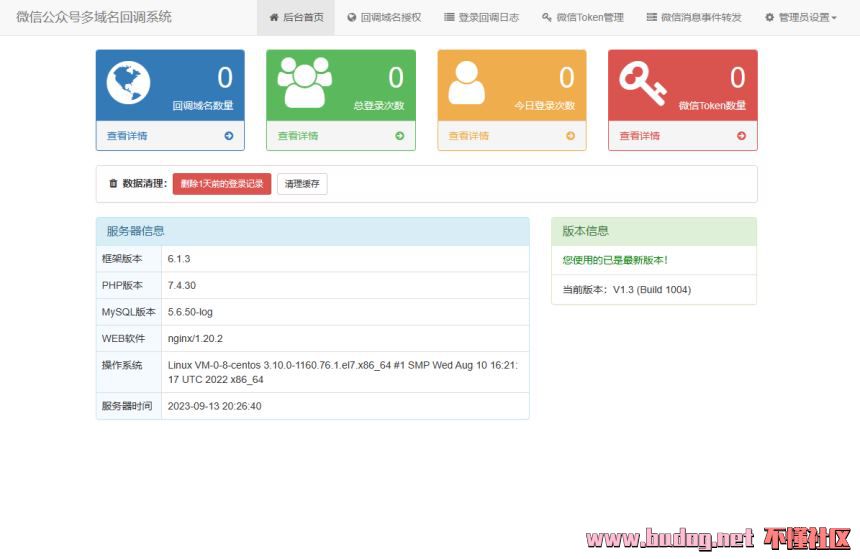
Task: Open 登录回调日志 menu item
Action: coord(482,18)
